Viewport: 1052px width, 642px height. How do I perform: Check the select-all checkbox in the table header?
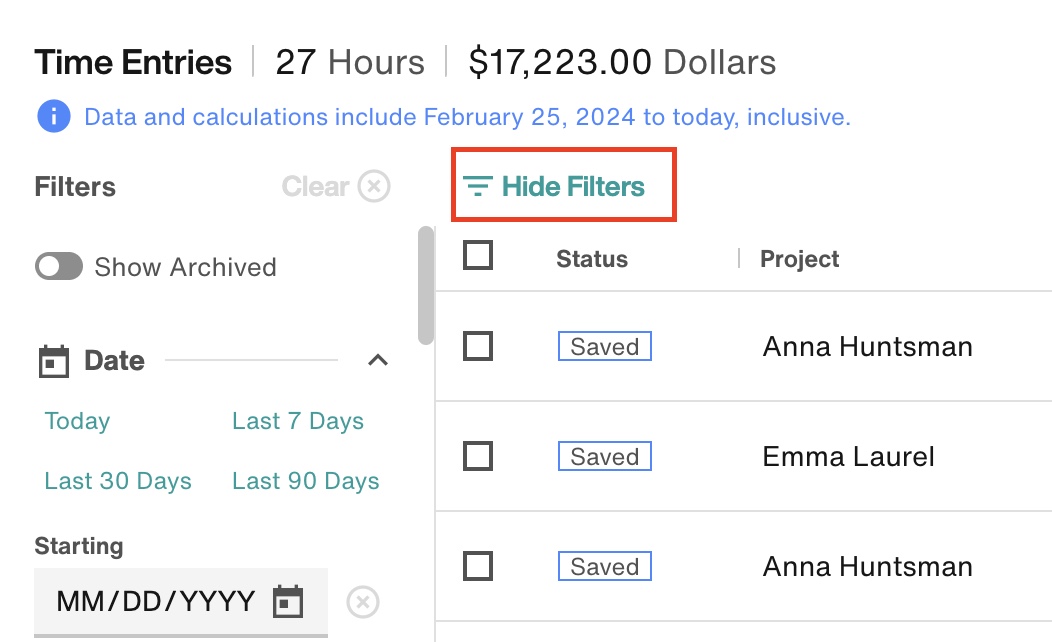coord(478,256)
